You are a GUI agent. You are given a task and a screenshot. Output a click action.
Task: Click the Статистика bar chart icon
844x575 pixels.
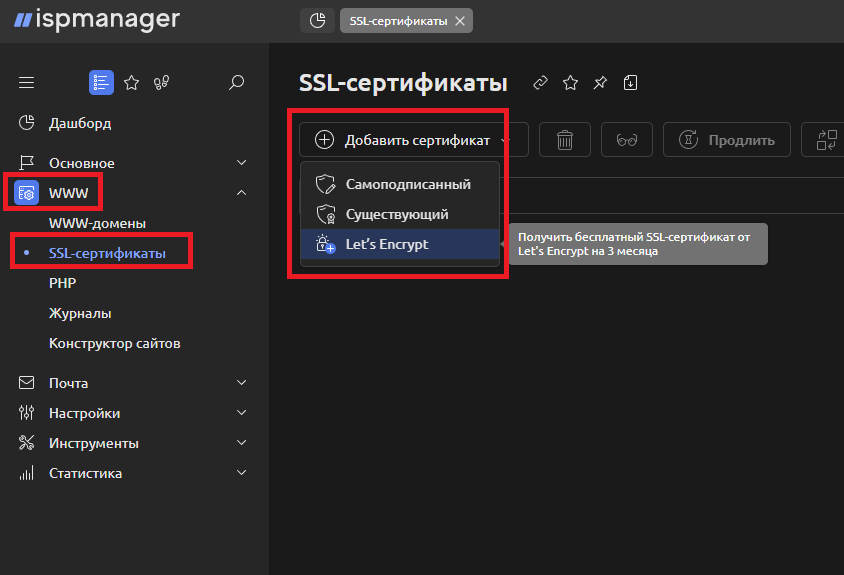(x=26, y=473)
